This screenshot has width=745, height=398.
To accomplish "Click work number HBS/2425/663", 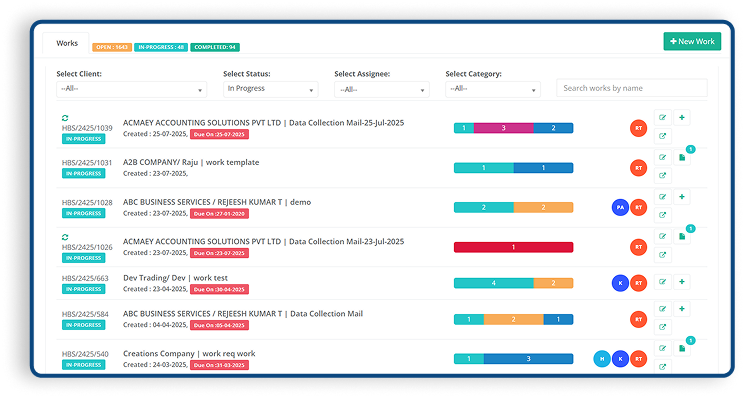I will click(85, 278).
